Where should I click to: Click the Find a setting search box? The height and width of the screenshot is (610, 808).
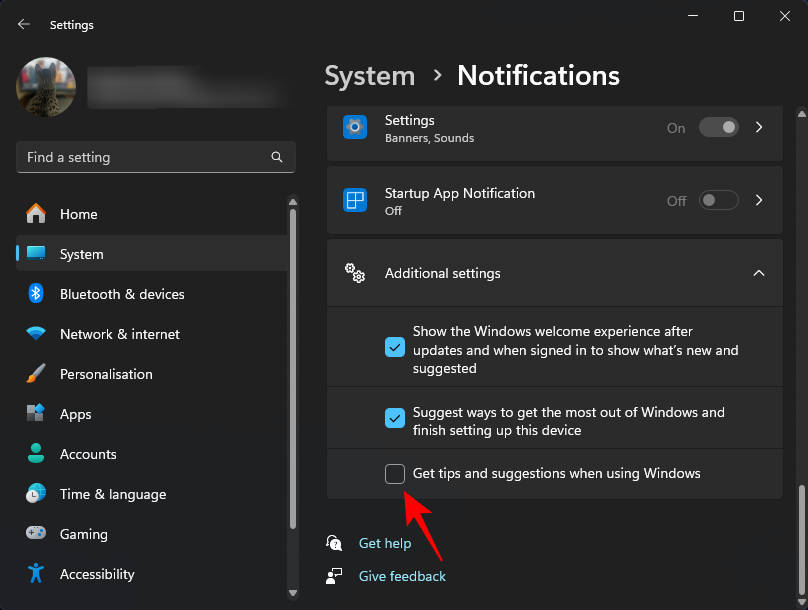[156, 157]
